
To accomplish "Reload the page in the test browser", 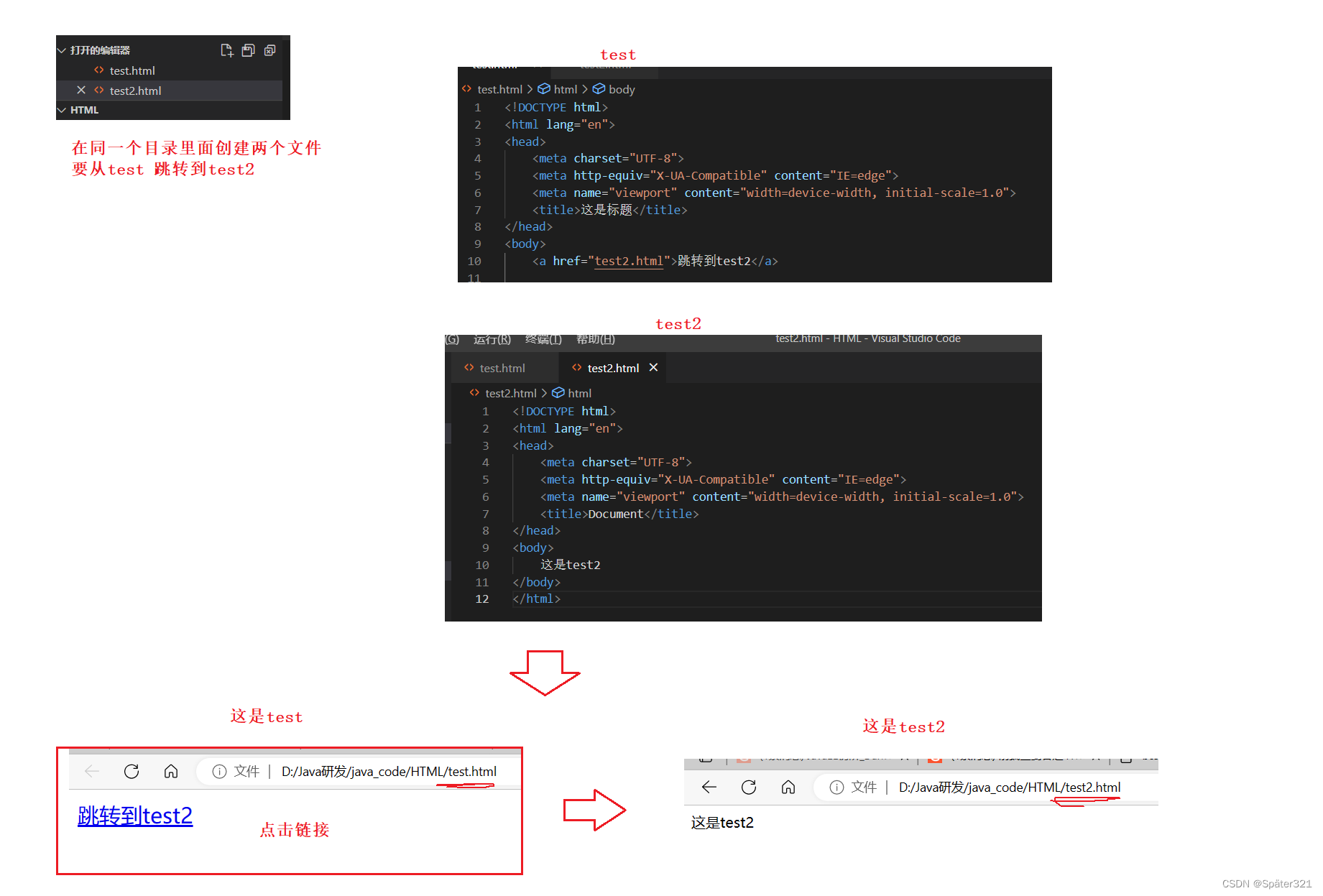I will [132, 771].
